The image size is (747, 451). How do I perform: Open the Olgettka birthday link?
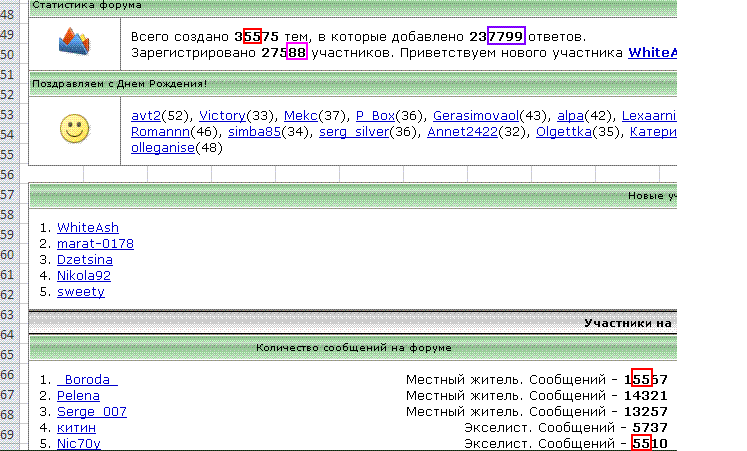tap(564, 132)
